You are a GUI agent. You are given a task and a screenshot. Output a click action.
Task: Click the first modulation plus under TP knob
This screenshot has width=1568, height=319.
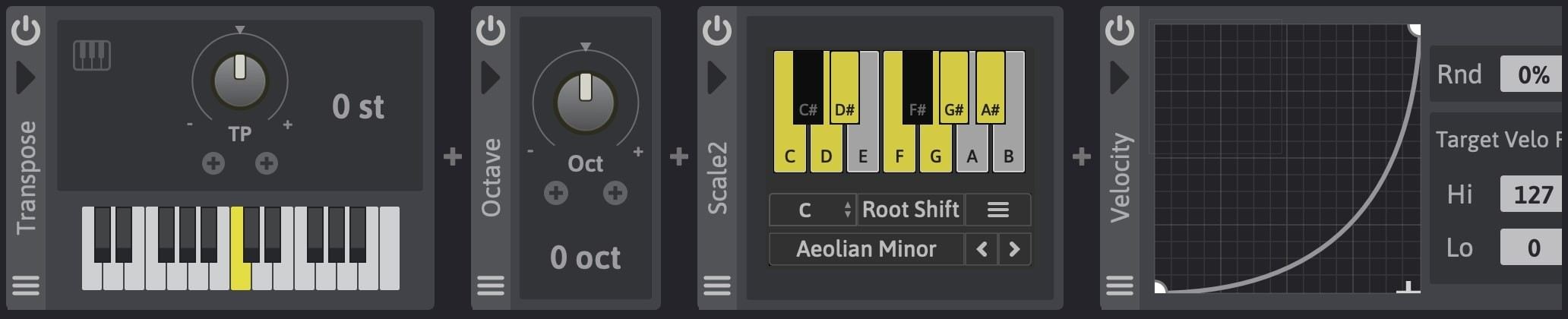click(x=213, y=163)
